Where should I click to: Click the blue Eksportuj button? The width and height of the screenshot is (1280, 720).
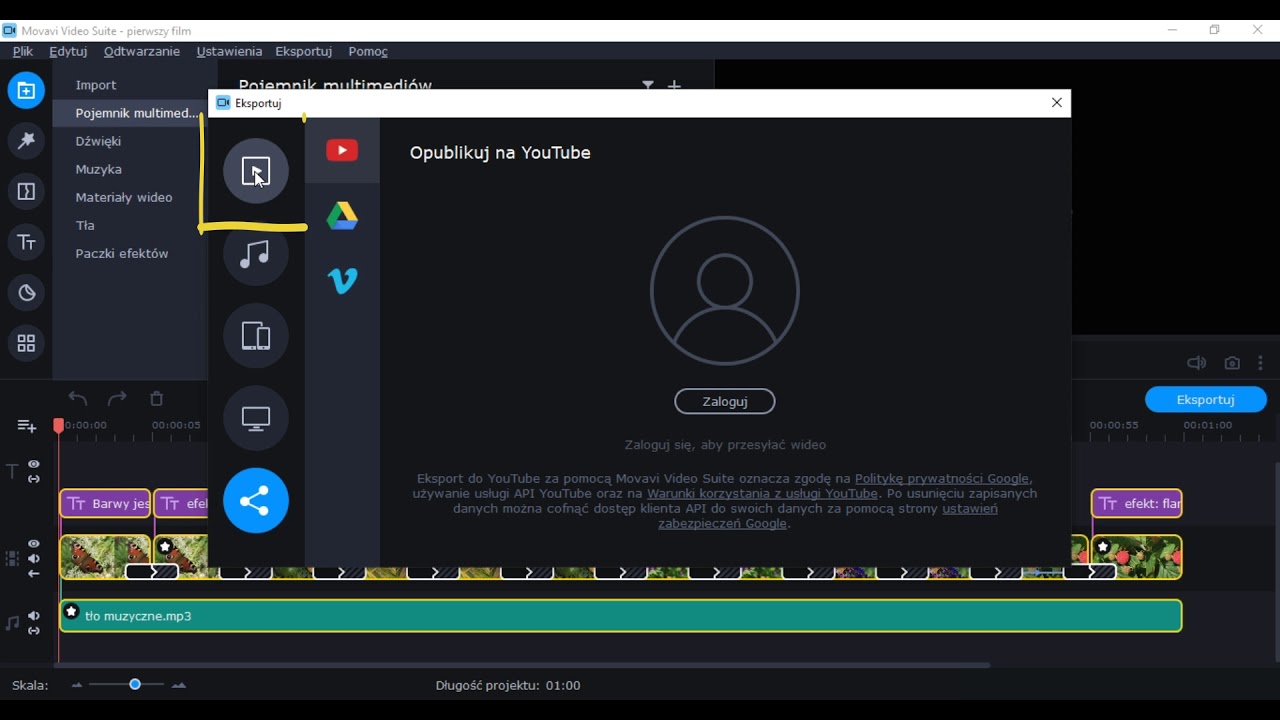1205,399
